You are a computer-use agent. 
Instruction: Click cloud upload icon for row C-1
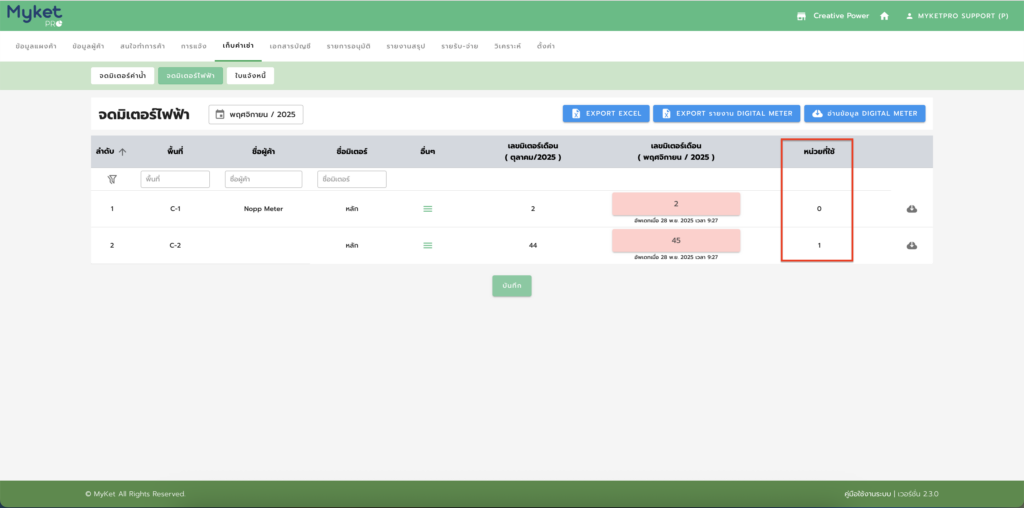[912, 209]
